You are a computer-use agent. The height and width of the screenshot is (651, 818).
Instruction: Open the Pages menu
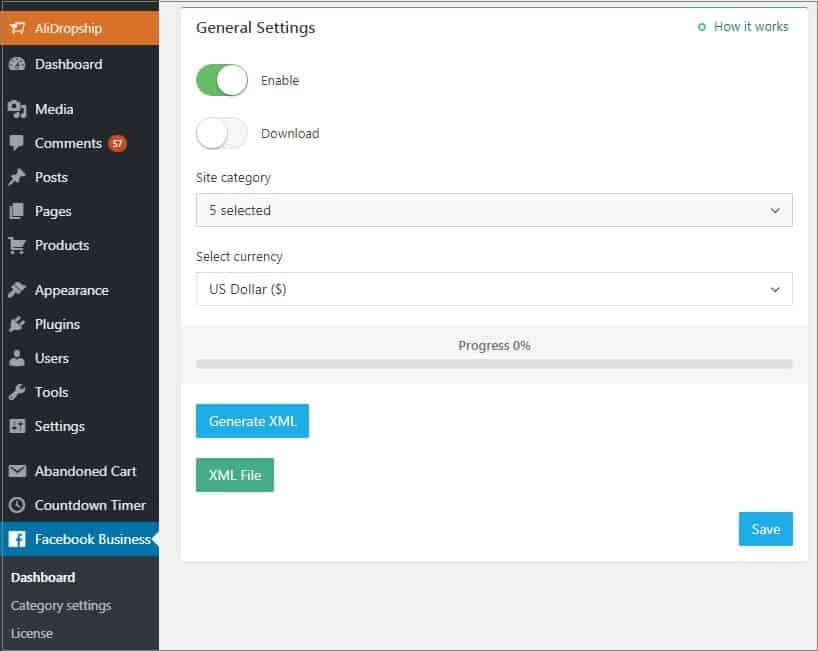(x=80, y=211)
